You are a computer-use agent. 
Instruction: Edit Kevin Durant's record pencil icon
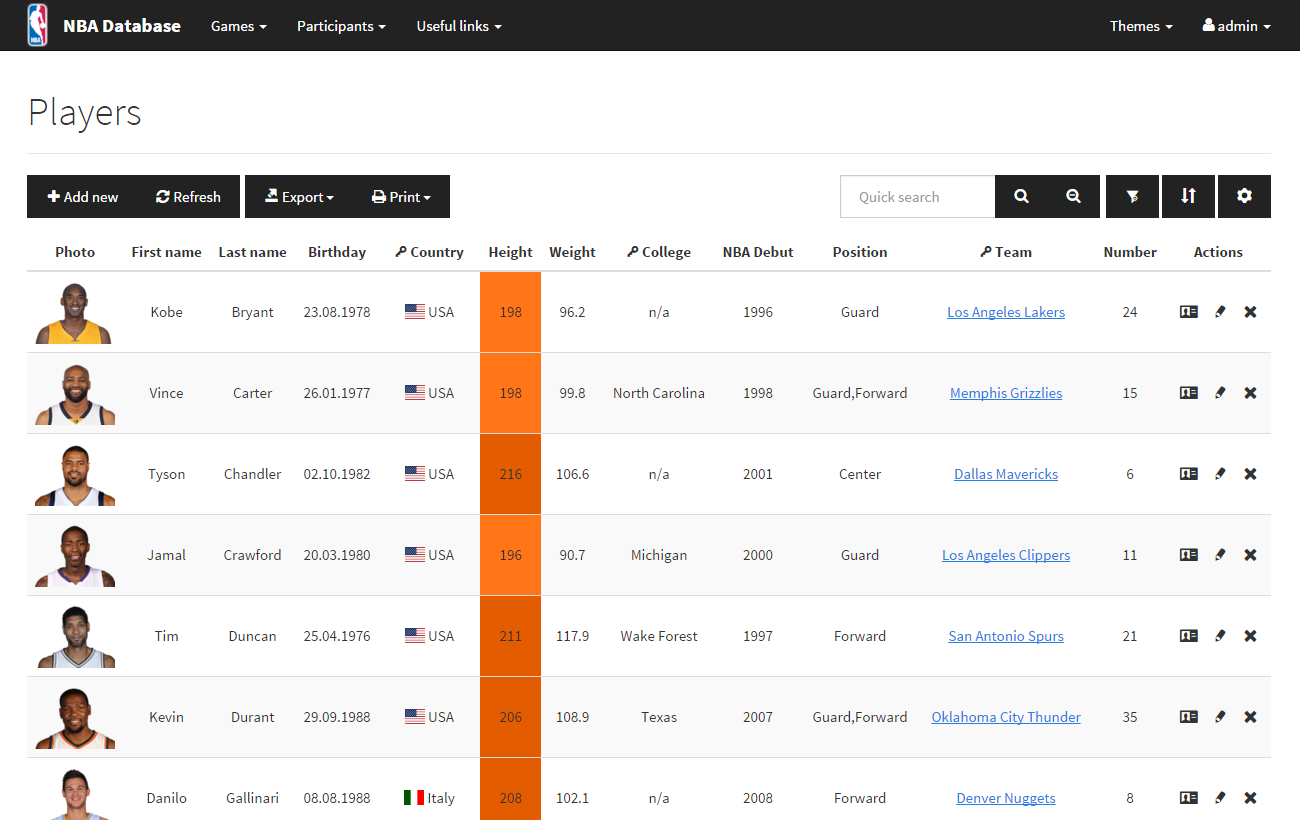coord(1220,717)
